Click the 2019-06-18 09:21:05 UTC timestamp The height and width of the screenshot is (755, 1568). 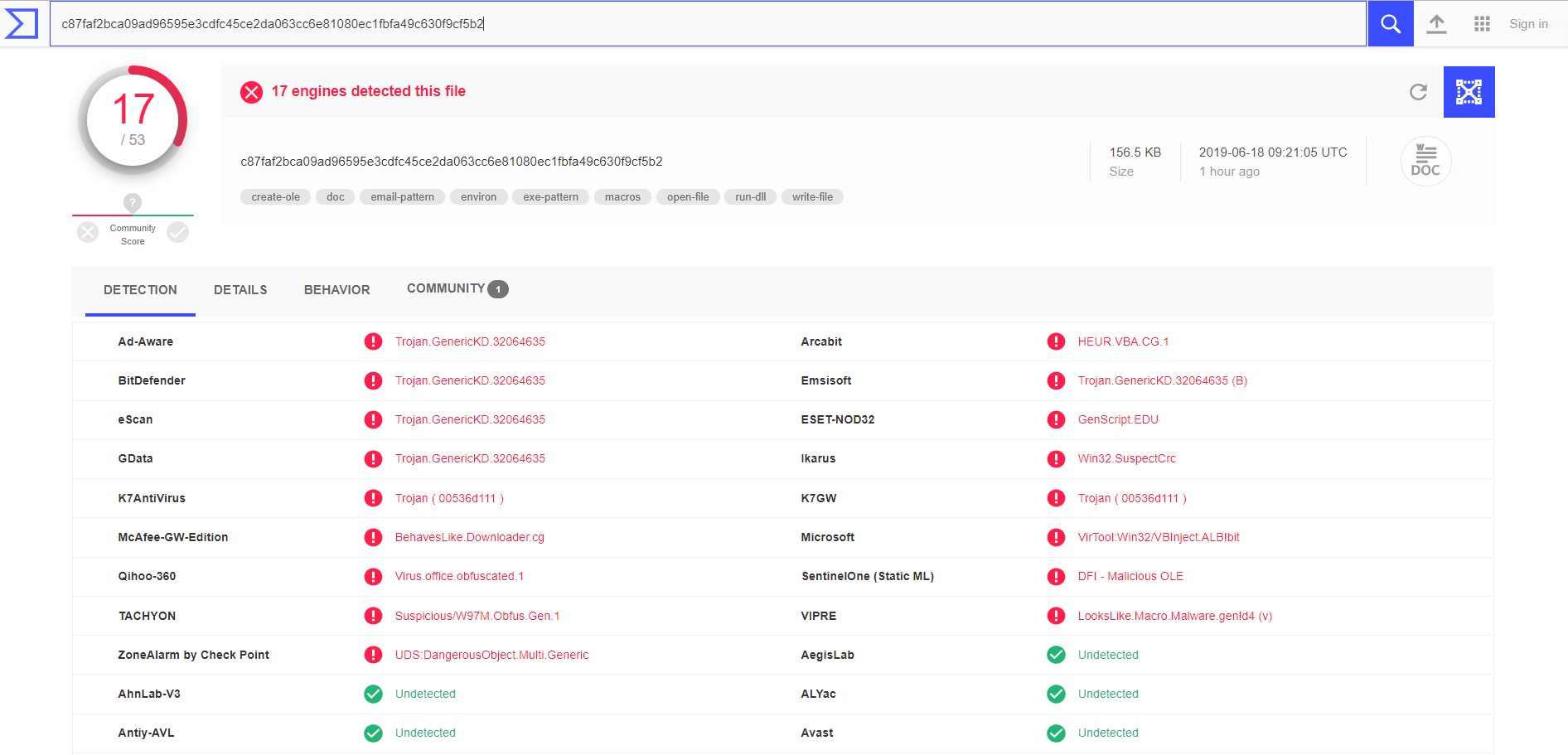point(1273,152)
